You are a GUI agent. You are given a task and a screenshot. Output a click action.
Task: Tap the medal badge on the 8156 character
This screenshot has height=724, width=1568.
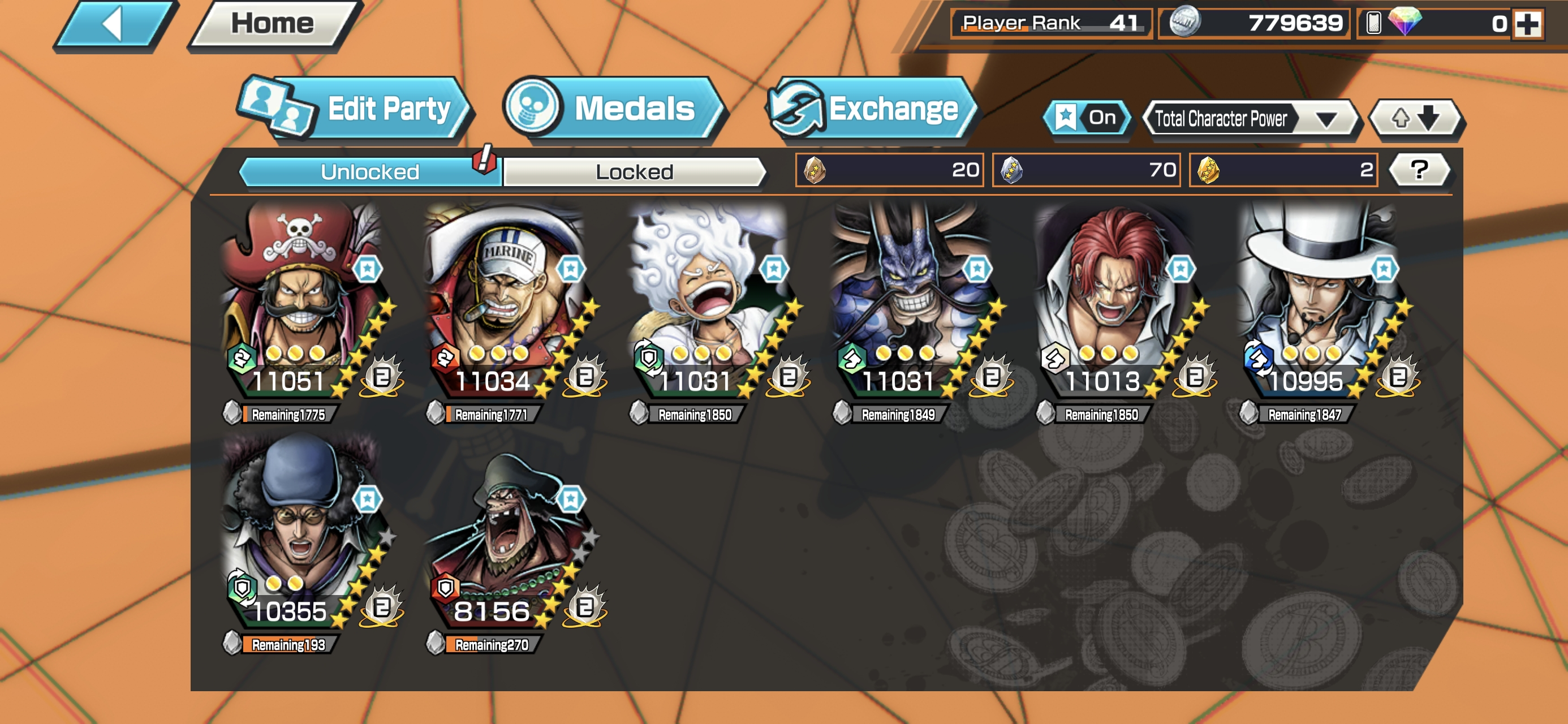585,606
